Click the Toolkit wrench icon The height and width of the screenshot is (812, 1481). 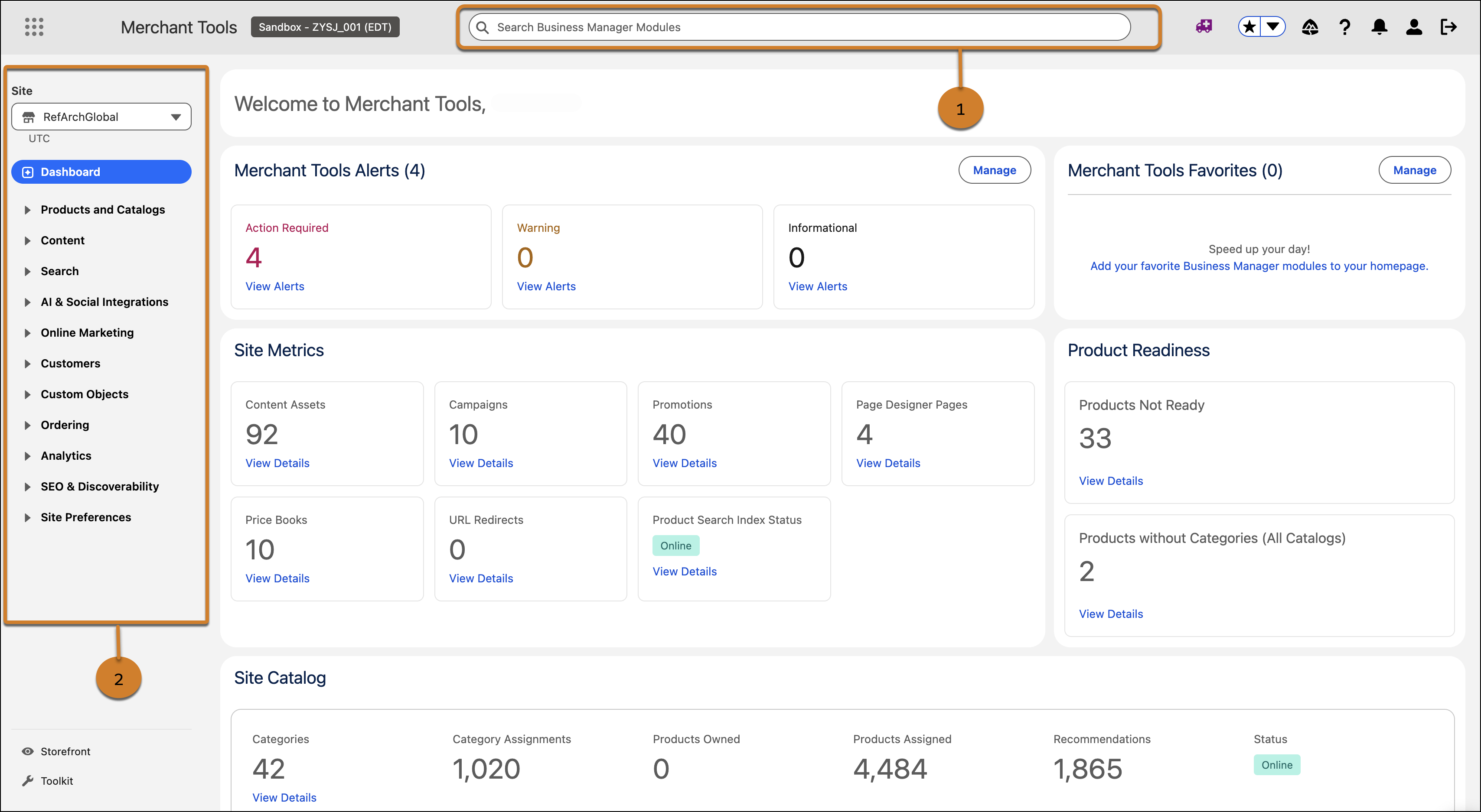pos(27,780)
